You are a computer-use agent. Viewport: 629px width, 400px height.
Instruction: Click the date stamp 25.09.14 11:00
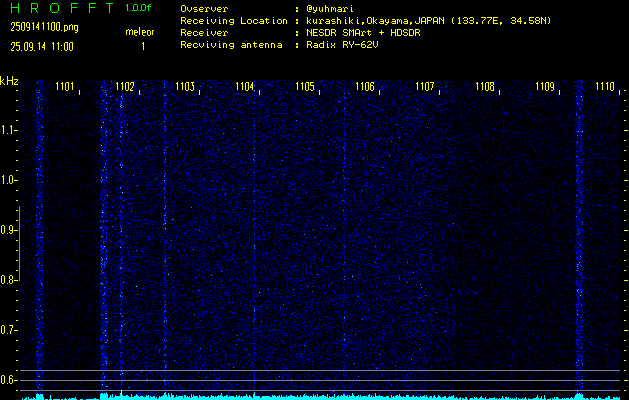(42, 47)
